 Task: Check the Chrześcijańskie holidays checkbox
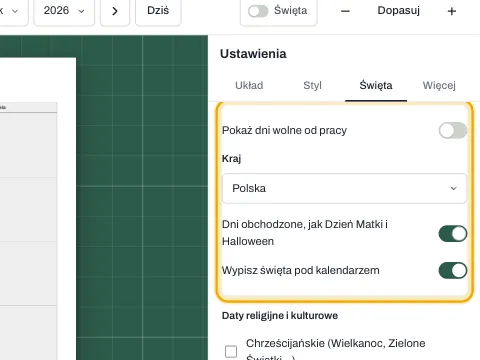(231, 351)
